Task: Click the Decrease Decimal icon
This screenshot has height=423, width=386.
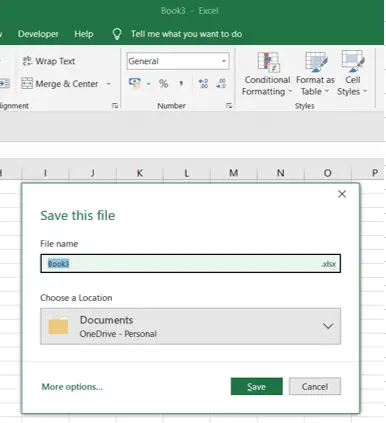Action: pyautogui.click(x=221, y=84)
